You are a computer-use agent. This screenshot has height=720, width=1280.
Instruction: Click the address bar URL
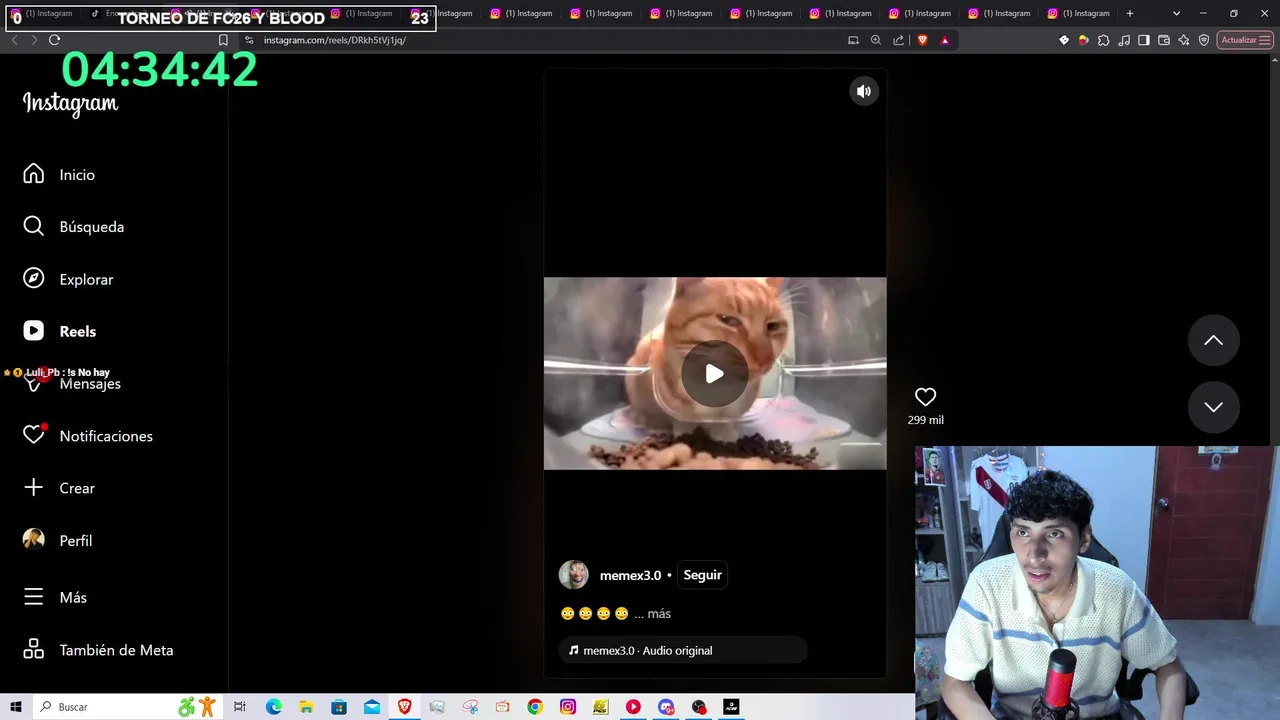click(x=335, y=40)
